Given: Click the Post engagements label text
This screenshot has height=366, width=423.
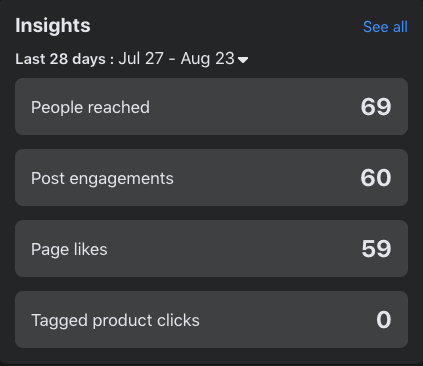Looking at the screenshot, I should point(102,178).
